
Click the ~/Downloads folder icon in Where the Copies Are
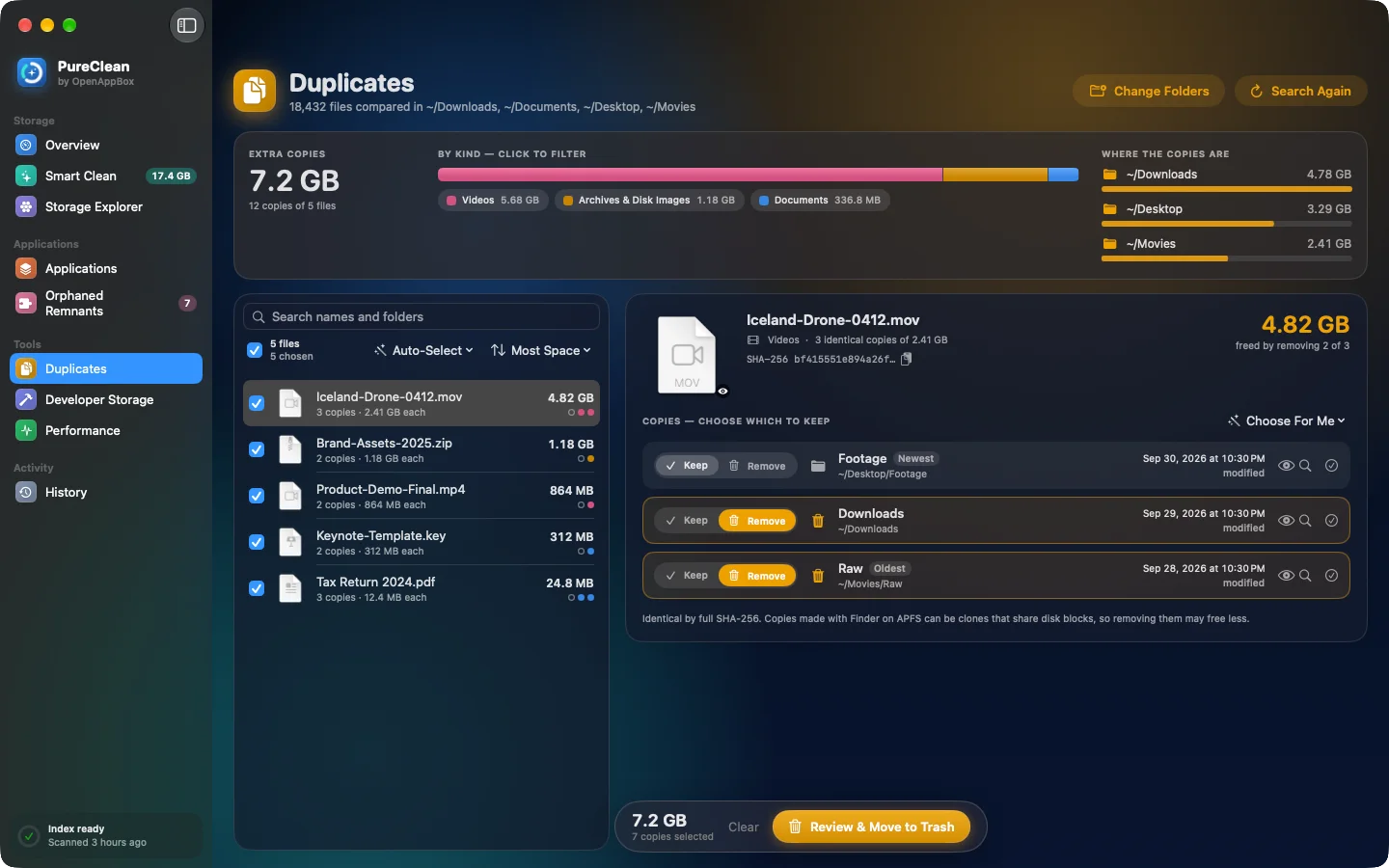click(1110, 175)
